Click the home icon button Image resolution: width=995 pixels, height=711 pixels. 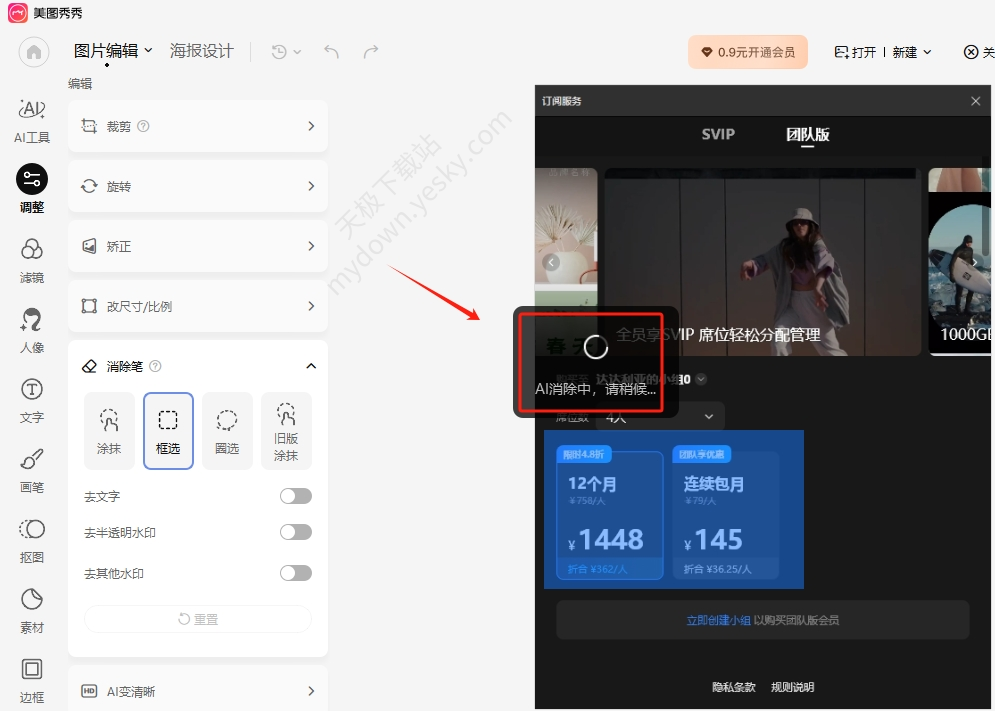click(x=34, y=52)
